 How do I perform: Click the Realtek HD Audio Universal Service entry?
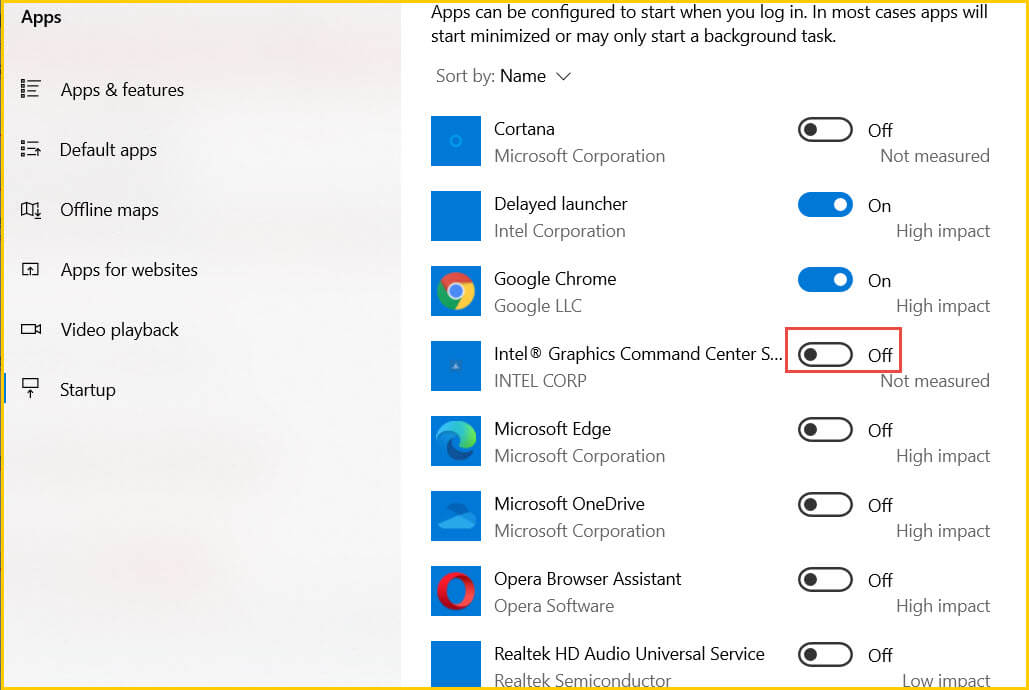pyautogui.click(x=629, y=653)
